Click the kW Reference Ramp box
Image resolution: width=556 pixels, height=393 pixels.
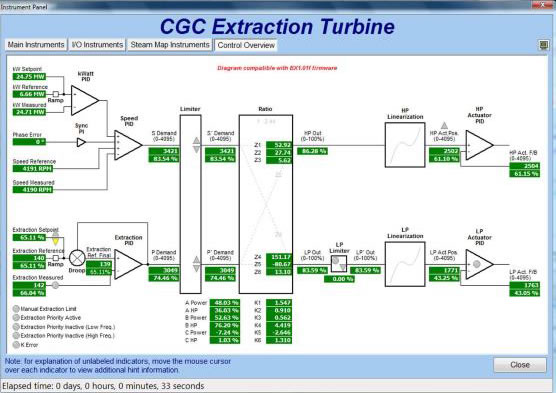tap(56, 94)
